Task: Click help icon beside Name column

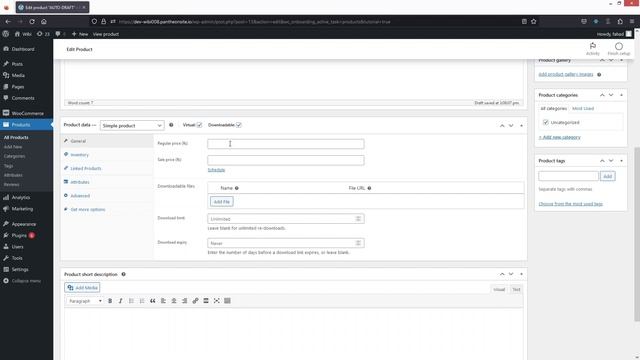Action: click(237, 188)
